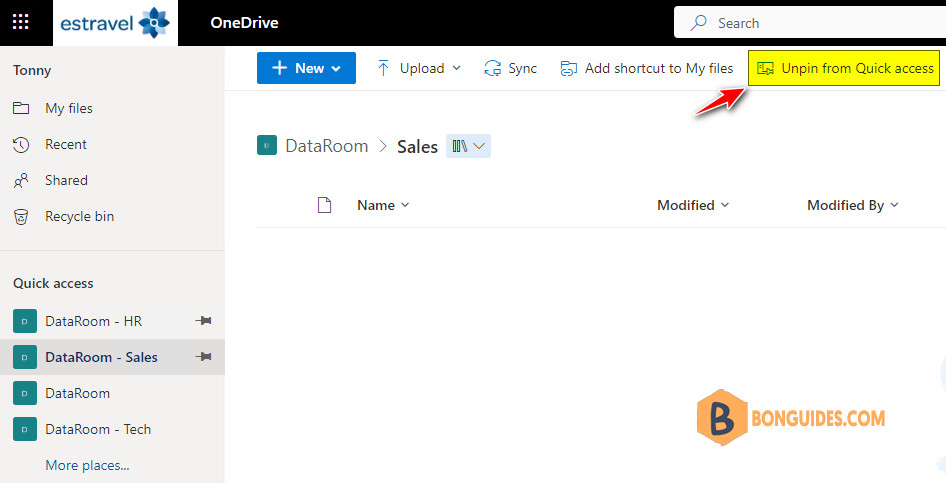Click the file type column icon
Image resolution: width=946 pixels, height=483 pixels.
tap(325, 205)
